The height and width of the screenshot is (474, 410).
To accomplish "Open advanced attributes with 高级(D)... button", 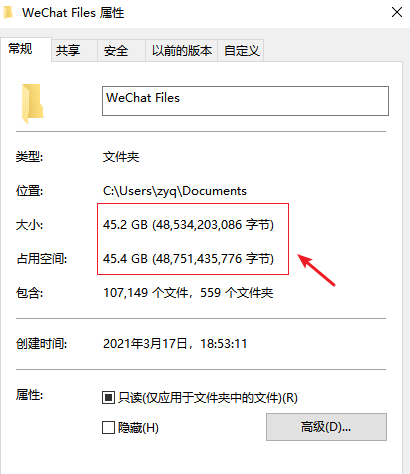I will point(326,427).
